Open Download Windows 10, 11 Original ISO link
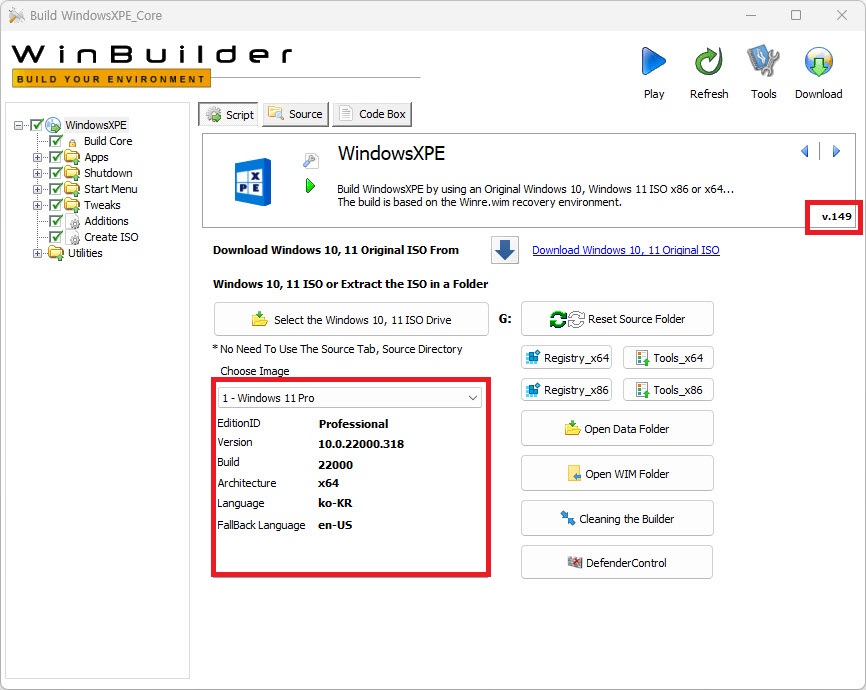Screen dimensions: 866x690 click(626, 250)
